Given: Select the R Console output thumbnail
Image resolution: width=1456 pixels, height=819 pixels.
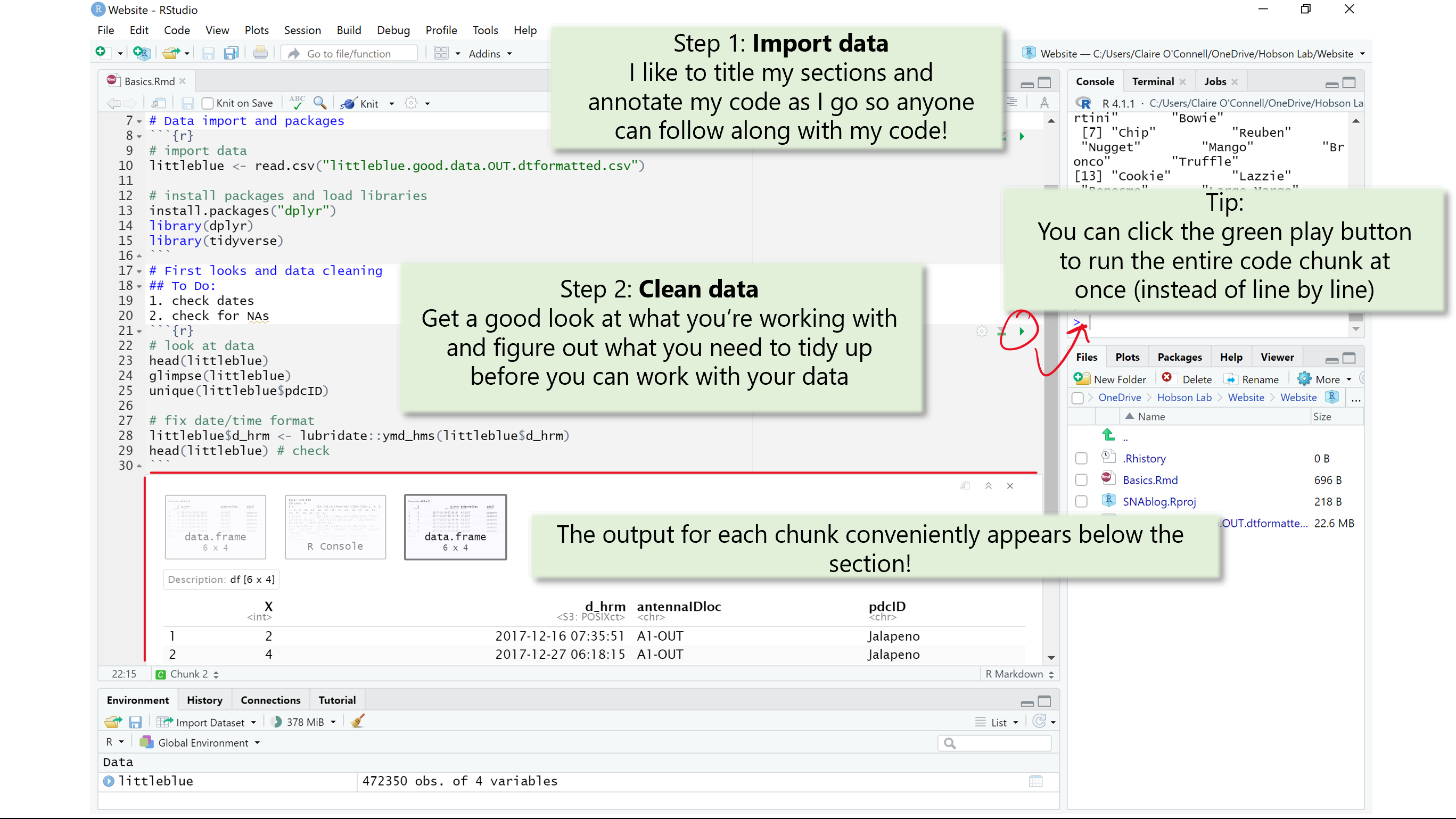Looking at the screenshot, I should (x=335, y=526).
